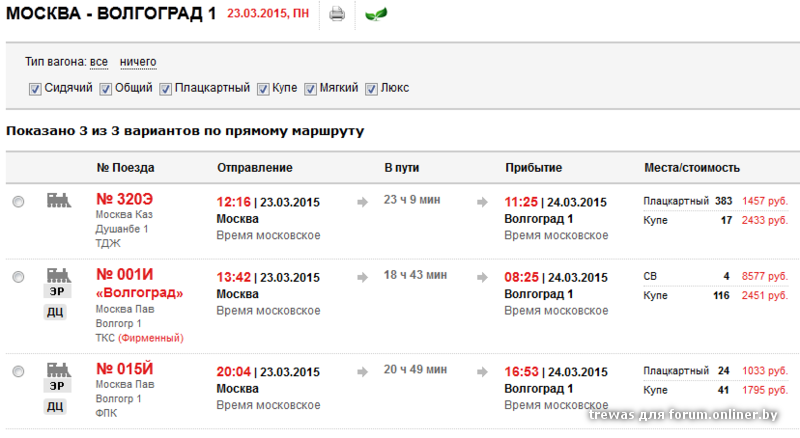
Task: Select radio button for train 320Э
Action: tap(18, 202)
